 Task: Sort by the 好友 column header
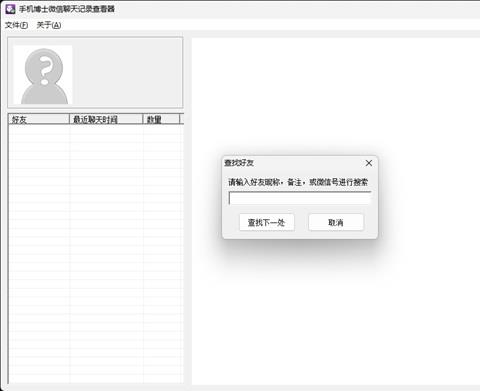[x=39, y=119]
